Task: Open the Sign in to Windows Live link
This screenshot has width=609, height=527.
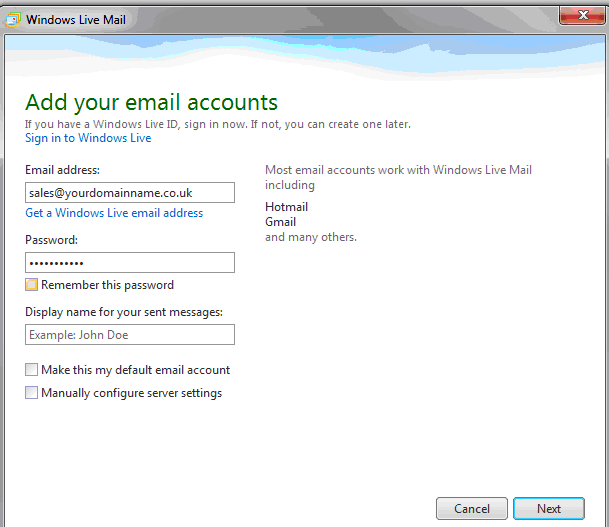Action: pyautogui.click(x=88, y=138)
